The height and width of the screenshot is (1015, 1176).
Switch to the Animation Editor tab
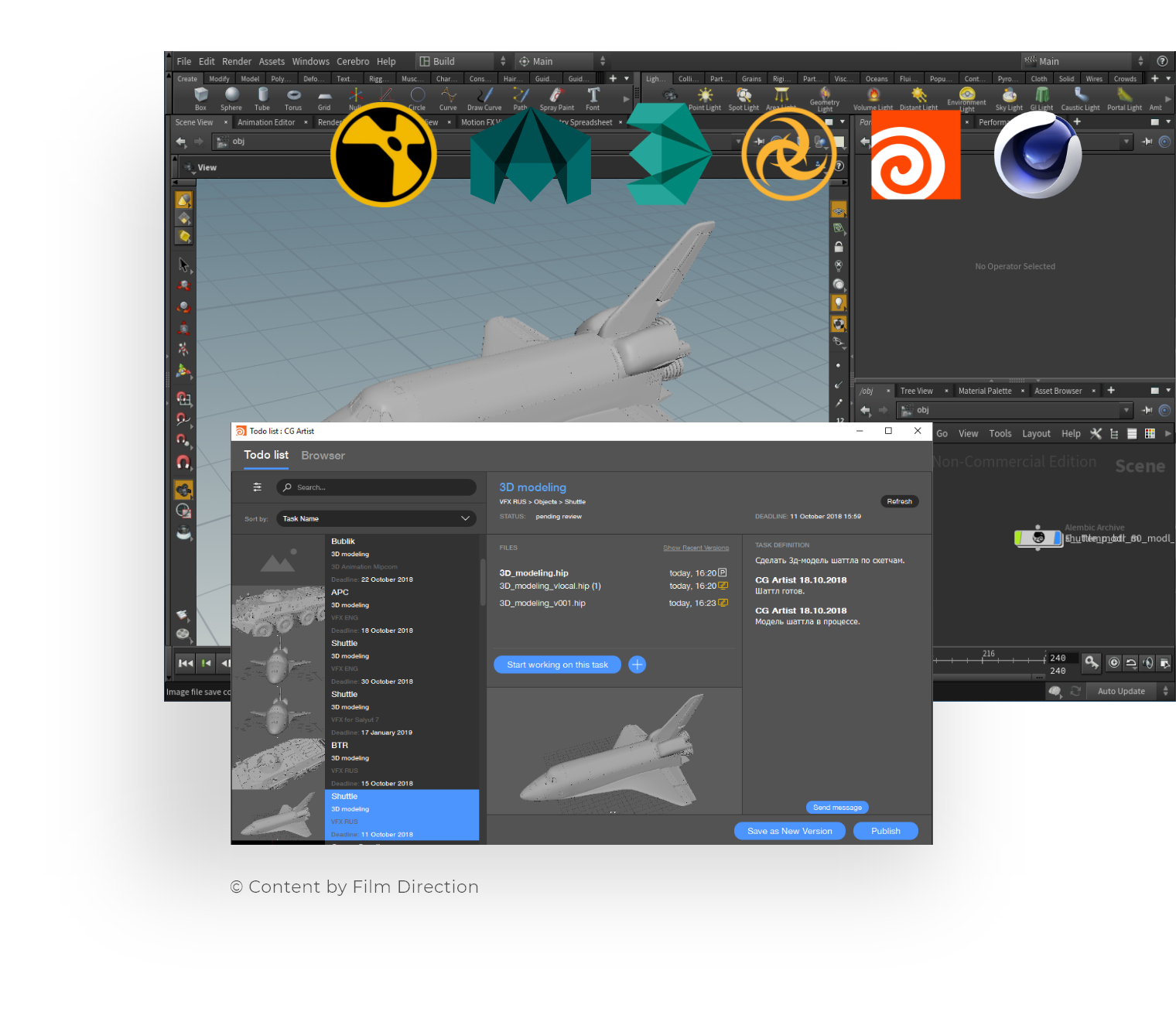[x=266, y=122]
